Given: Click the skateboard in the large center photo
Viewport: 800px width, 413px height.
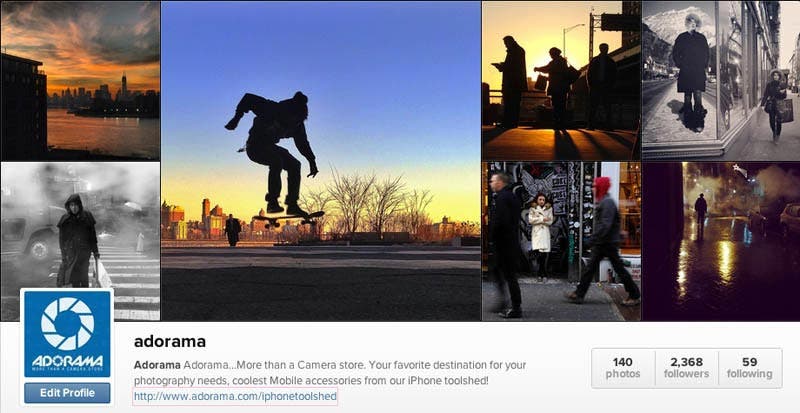Looking at the screenshot, I should pyautogui.click(x=288, y=218).
